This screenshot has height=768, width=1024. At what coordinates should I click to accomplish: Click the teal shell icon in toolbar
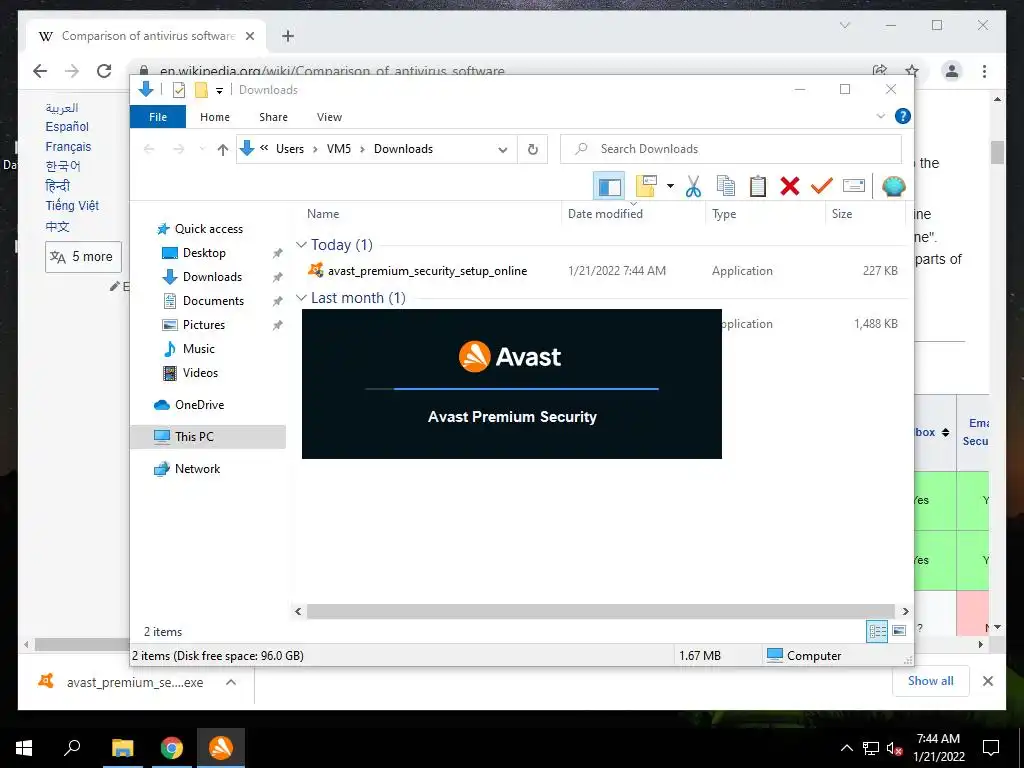pyautogui.click(x=893, y=186)
